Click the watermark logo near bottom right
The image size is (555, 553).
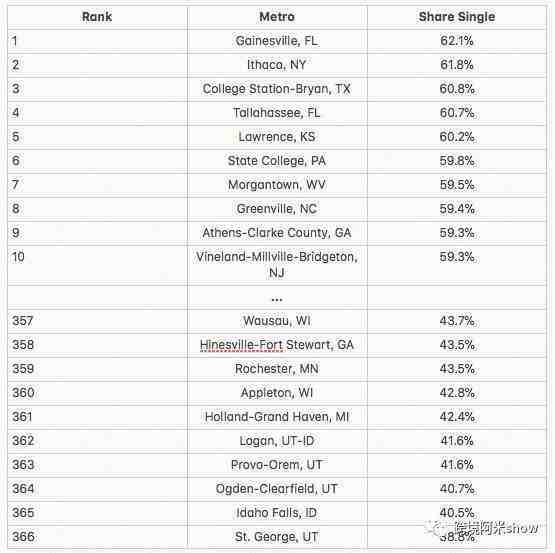coord(482,528)
